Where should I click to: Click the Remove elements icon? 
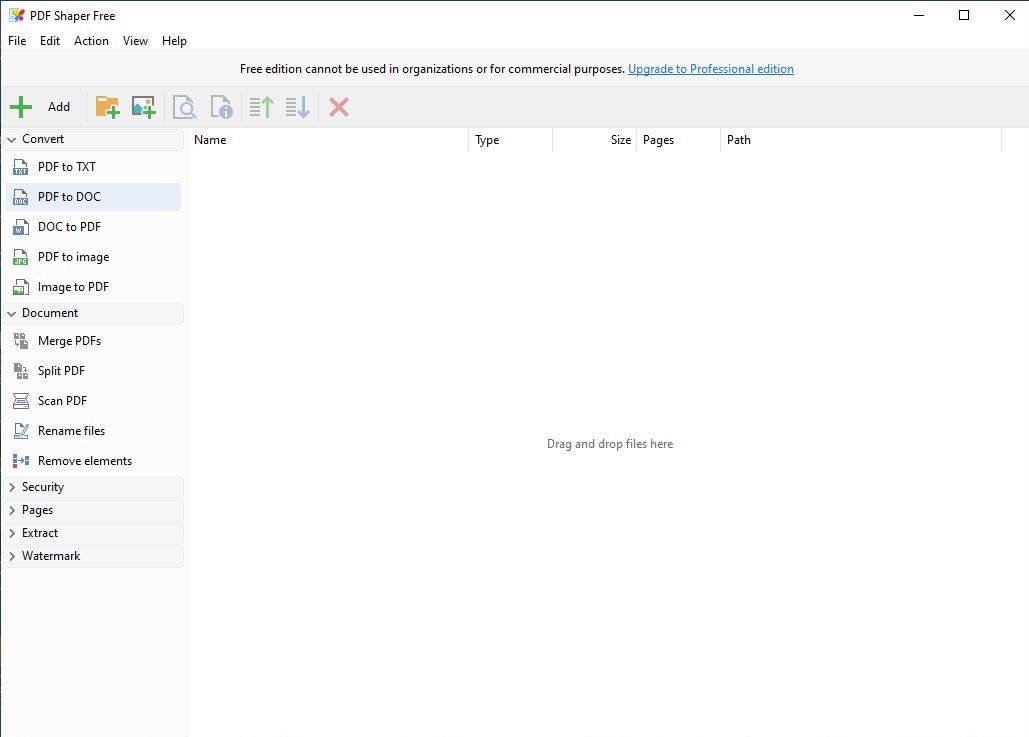coord(20,461)
